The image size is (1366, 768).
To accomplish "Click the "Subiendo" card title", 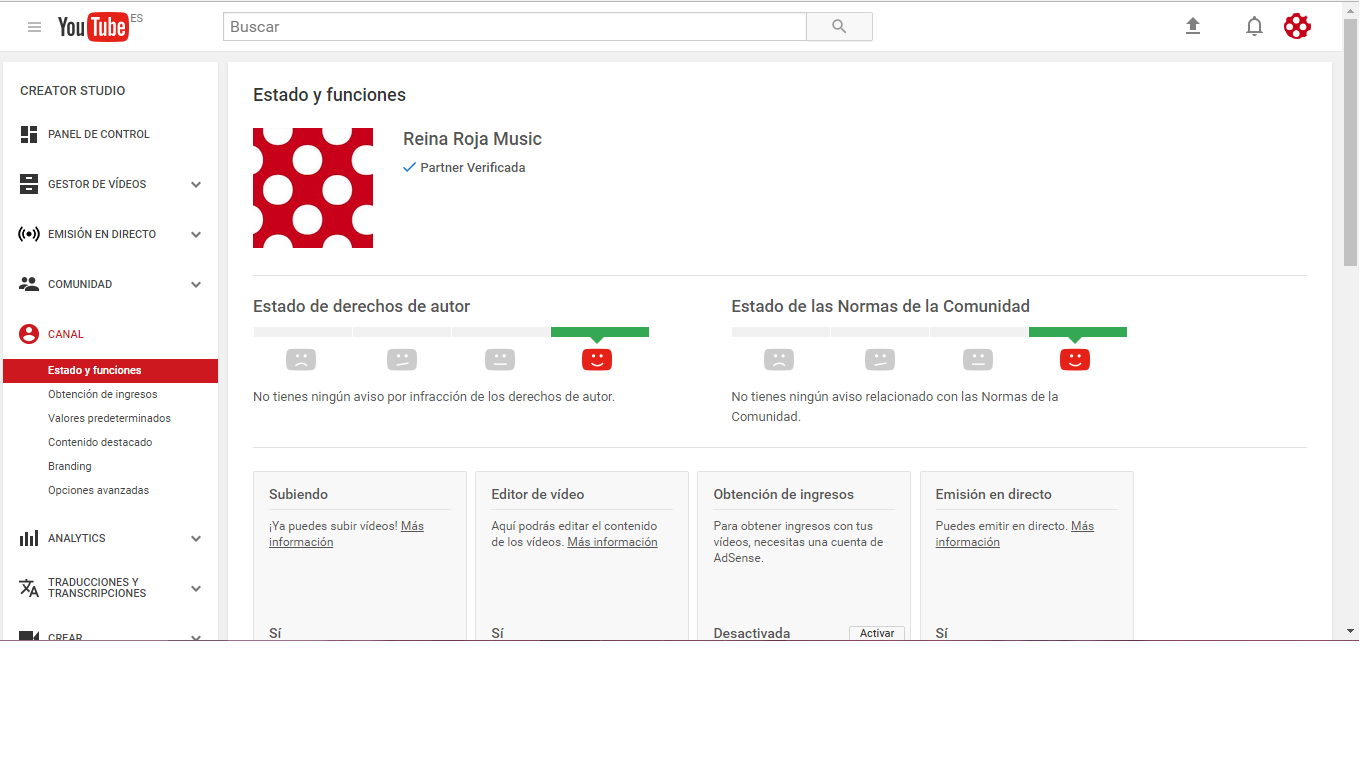I will coord(298,494).
